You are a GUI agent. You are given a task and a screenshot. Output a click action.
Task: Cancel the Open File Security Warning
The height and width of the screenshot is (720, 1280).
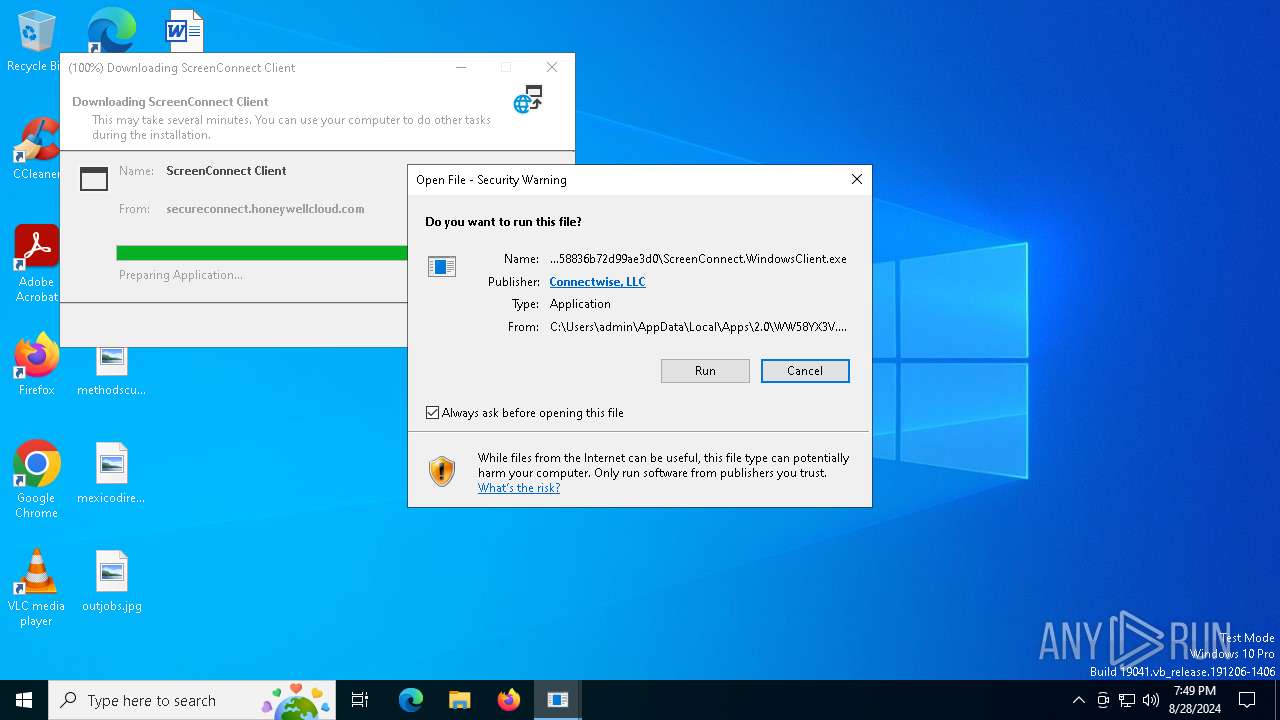tap(805, 371)
